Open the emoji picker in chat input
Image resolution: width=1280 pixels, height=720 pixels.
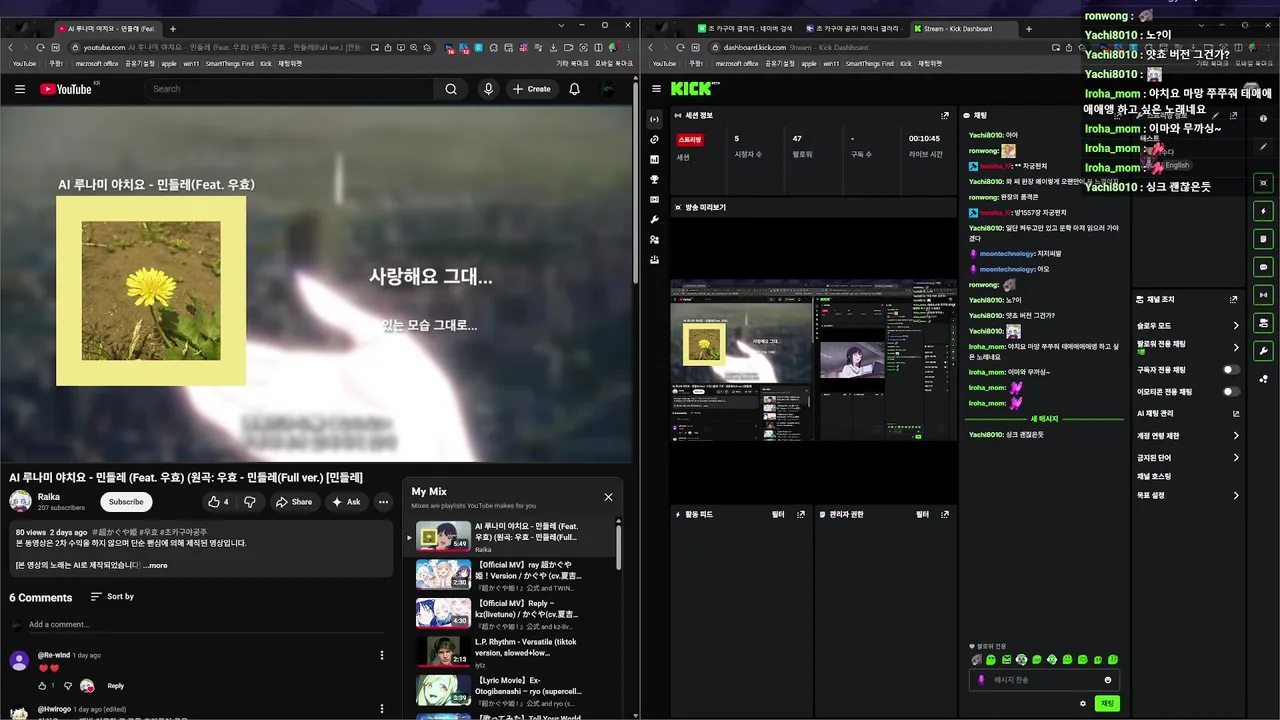(1107, 680)
